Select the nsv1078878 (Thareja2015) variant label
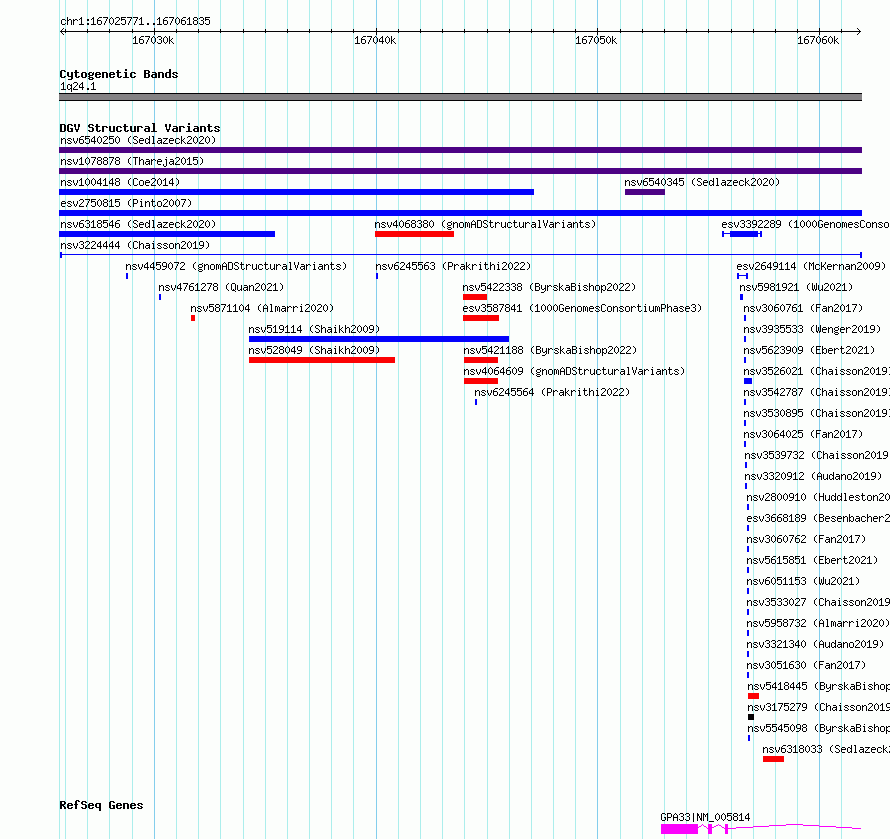Screen dimensions: 890x839 (x=132, y=161)
